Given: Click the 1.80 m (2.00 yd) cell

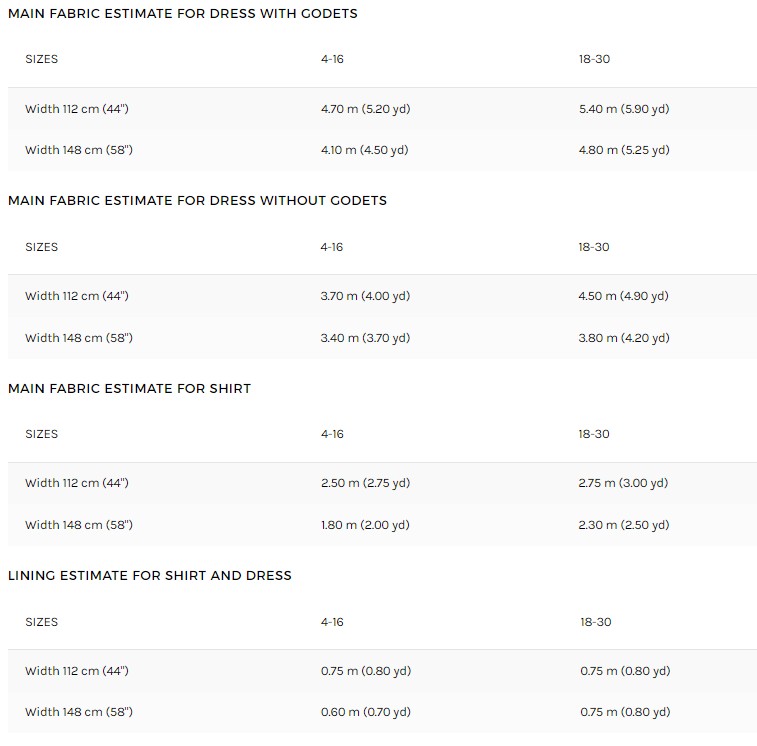Looking at the screenshot, I should [365, 525].
